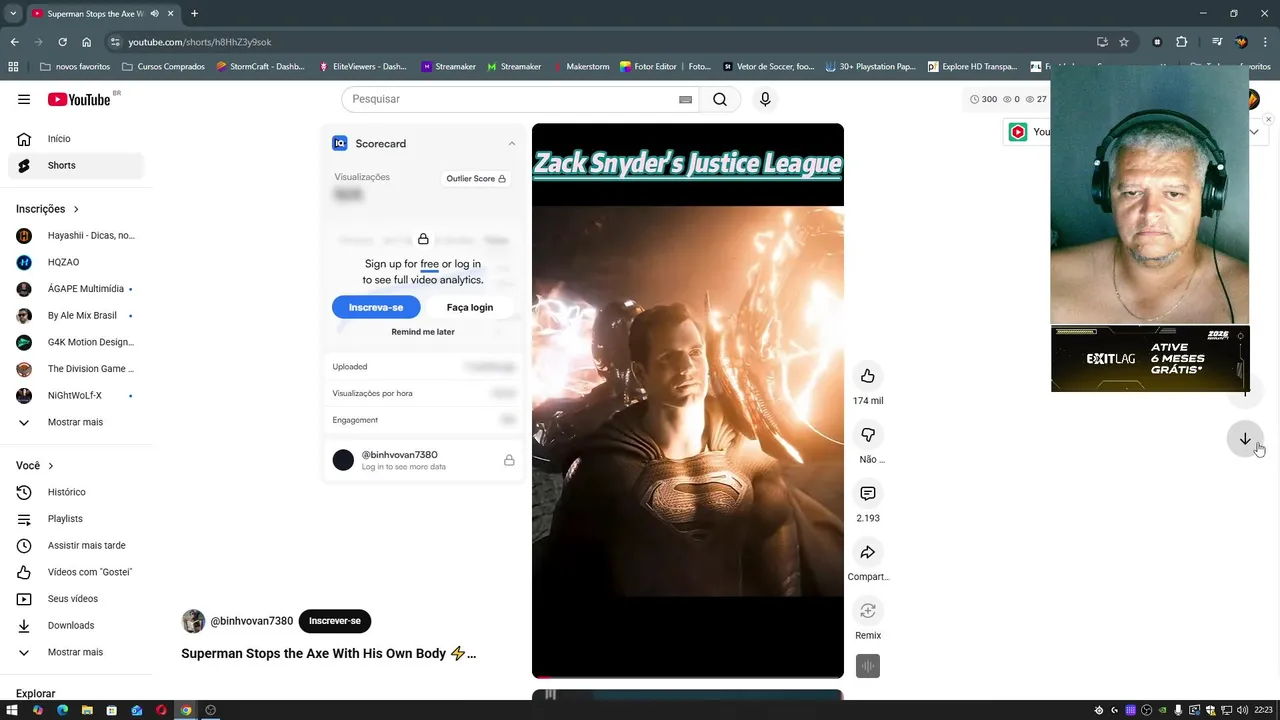Open Hayashii - Dicas channel subscription
The height and width of the screenshot is (720, 1280).
coord(76,236)
